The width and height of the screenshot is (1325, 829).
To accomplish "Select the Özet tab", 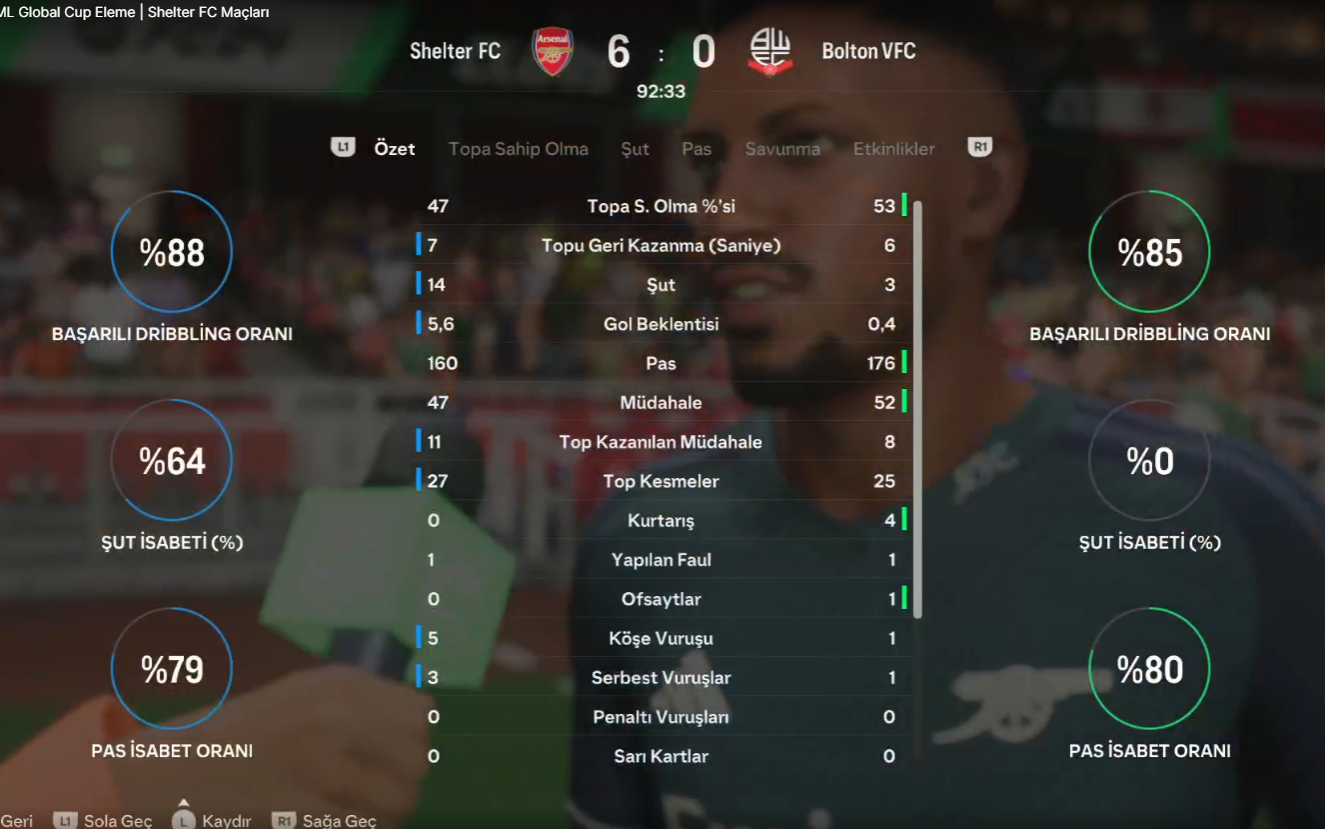I will (394, 149).
